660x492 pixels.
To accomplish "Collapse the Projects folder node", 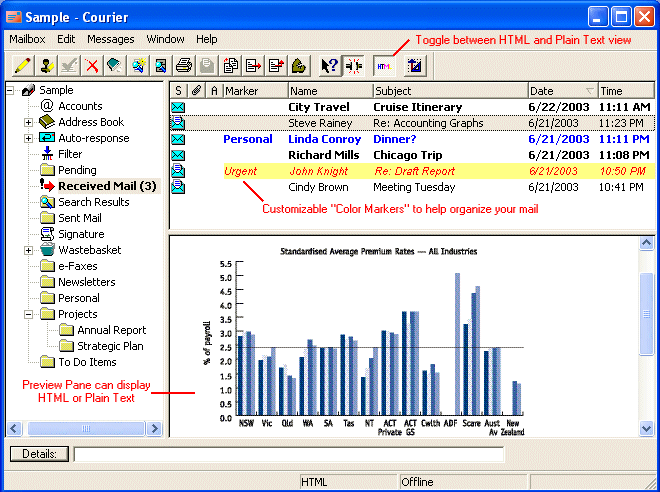I will point(29,314).
